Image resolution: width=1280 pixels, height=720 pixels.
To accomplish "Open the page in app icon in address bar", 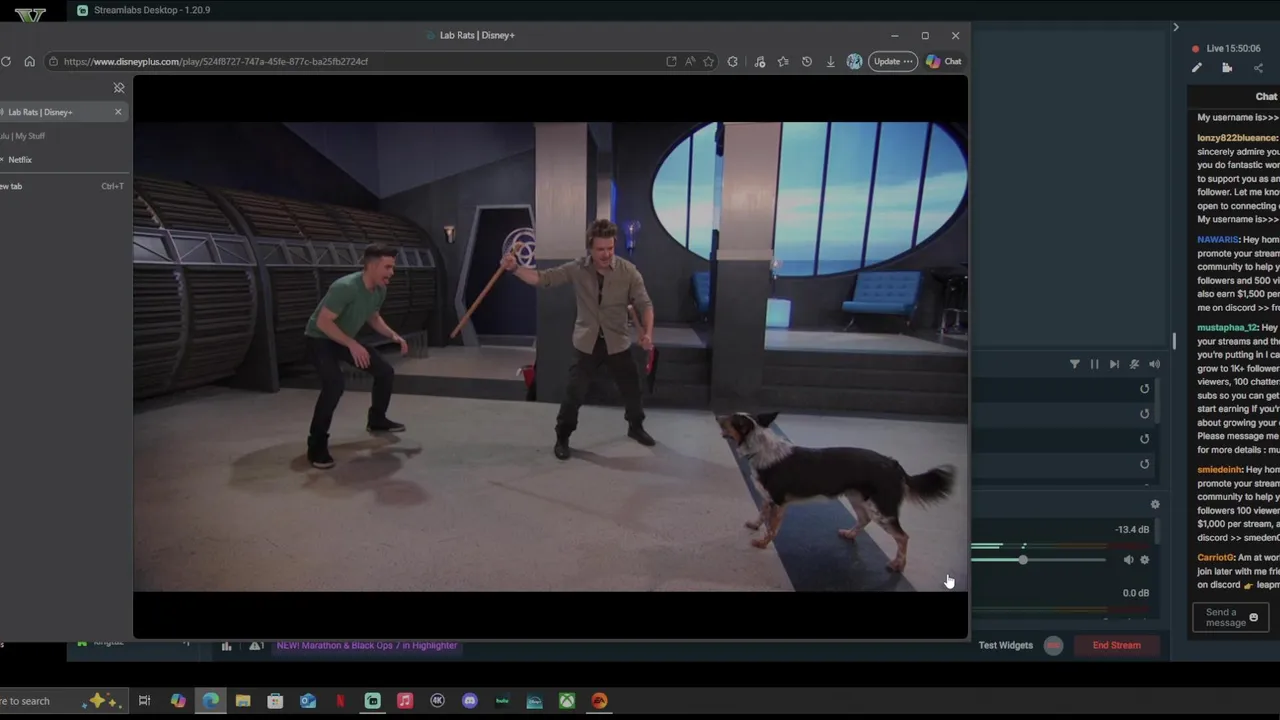I will [x=671, y=61].
